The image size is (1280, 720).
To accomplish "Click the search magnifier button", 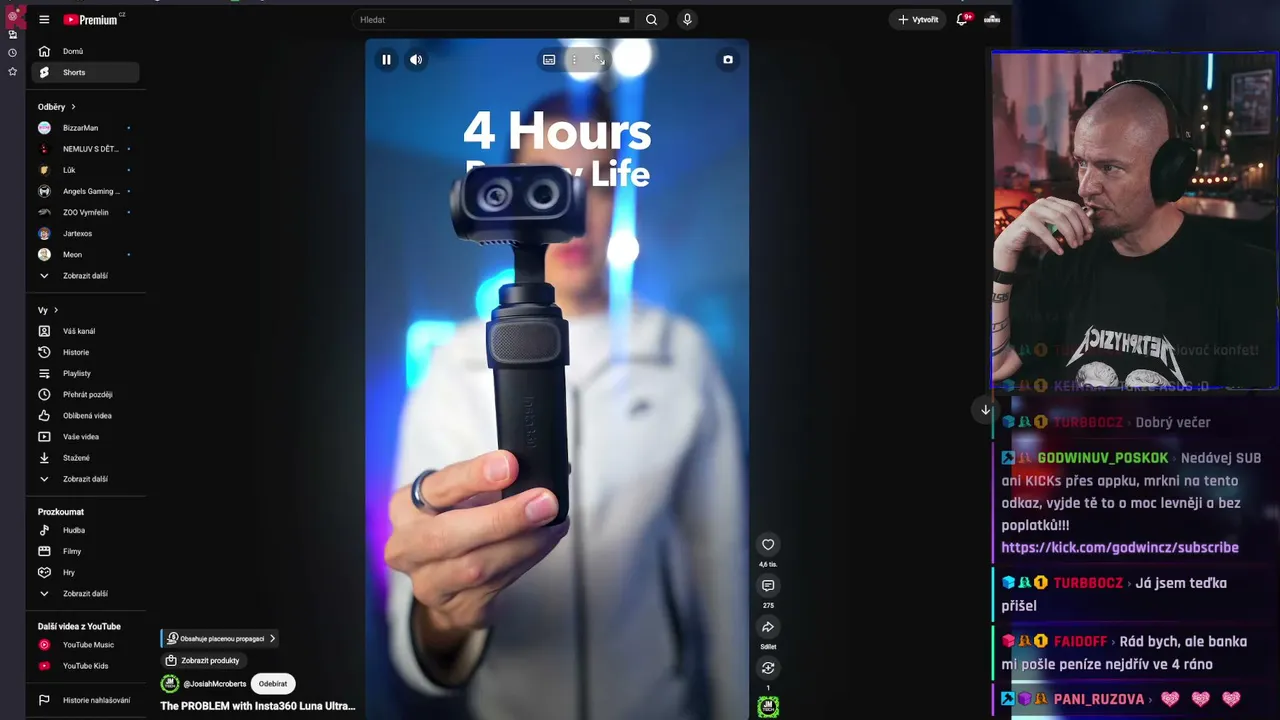I will point(652,20).
